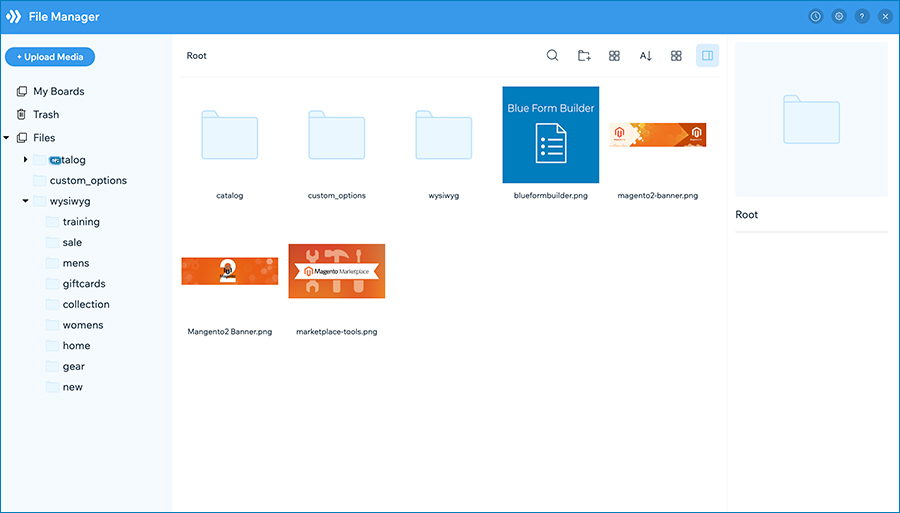The image size is (900, 513).
Task: Collapse the Files tree arrow
Action: pos(6,138)
